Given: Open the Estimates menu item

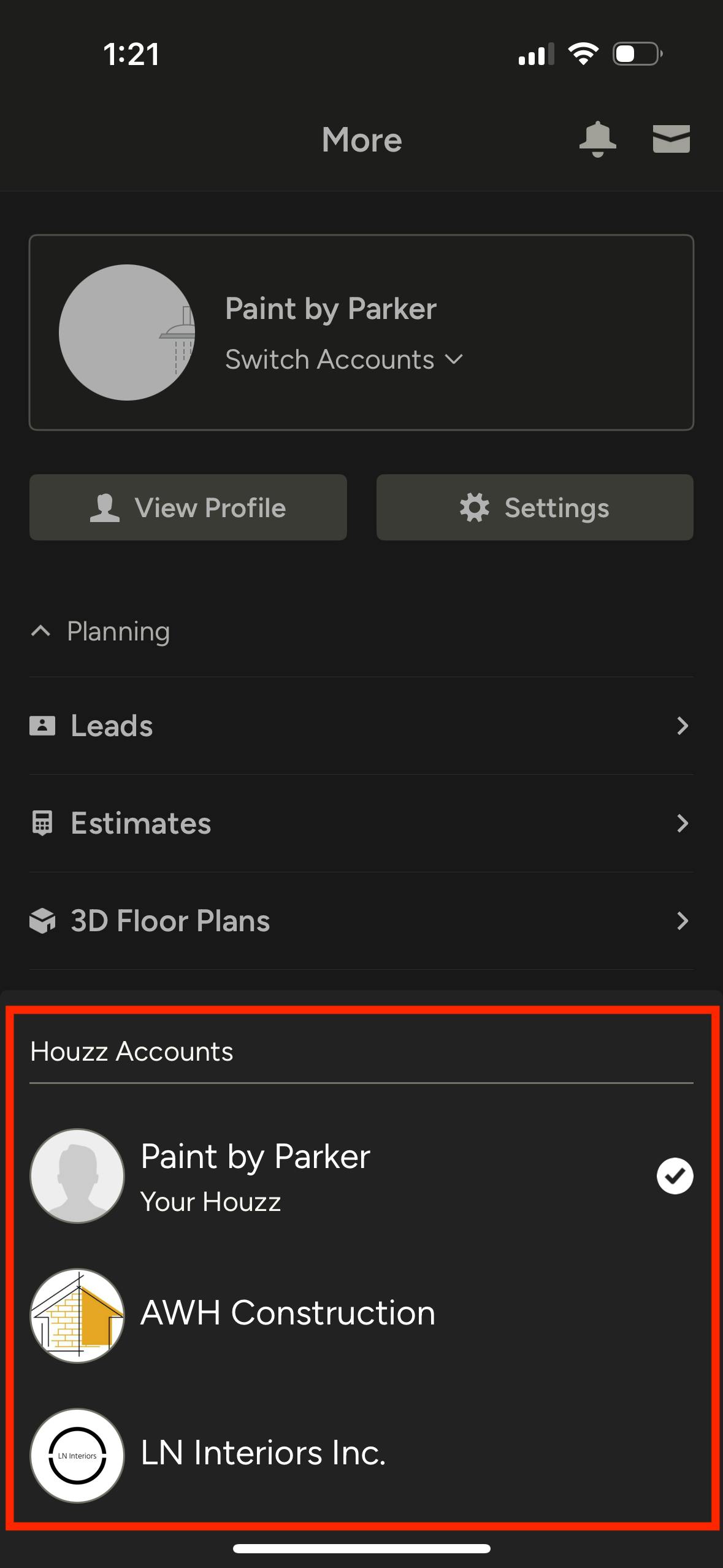Looking at the screenshot, I should (141, 823).
